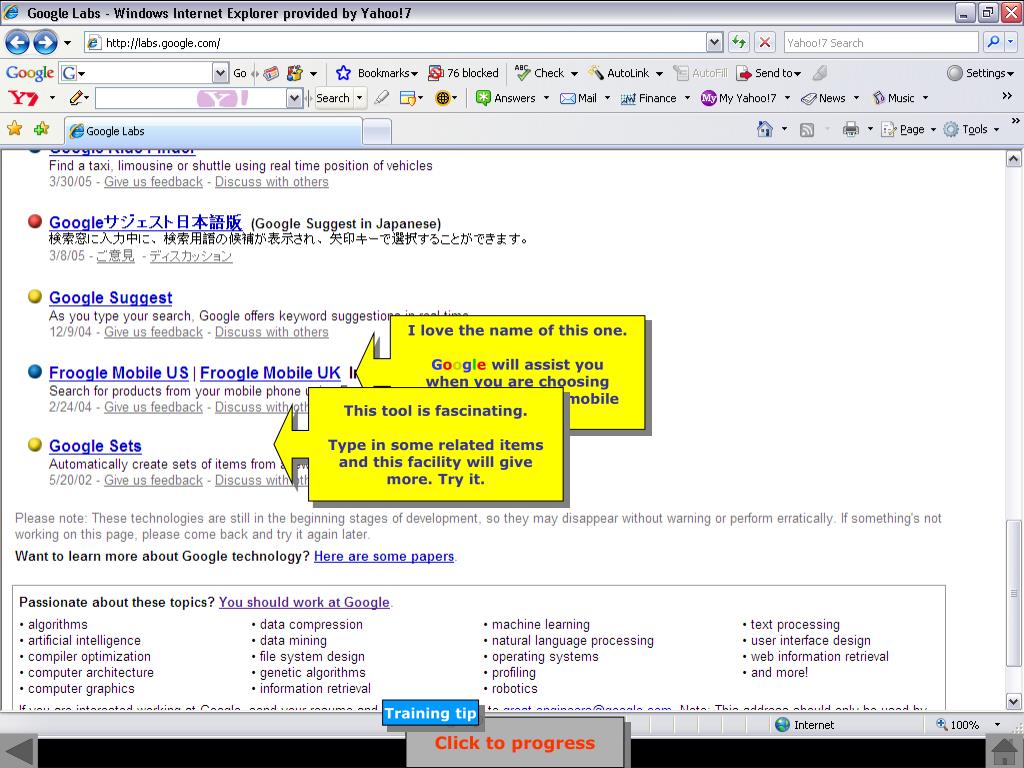Click the Add to Favorites star icon
1024x768 pixels.
tap(42, 129)
